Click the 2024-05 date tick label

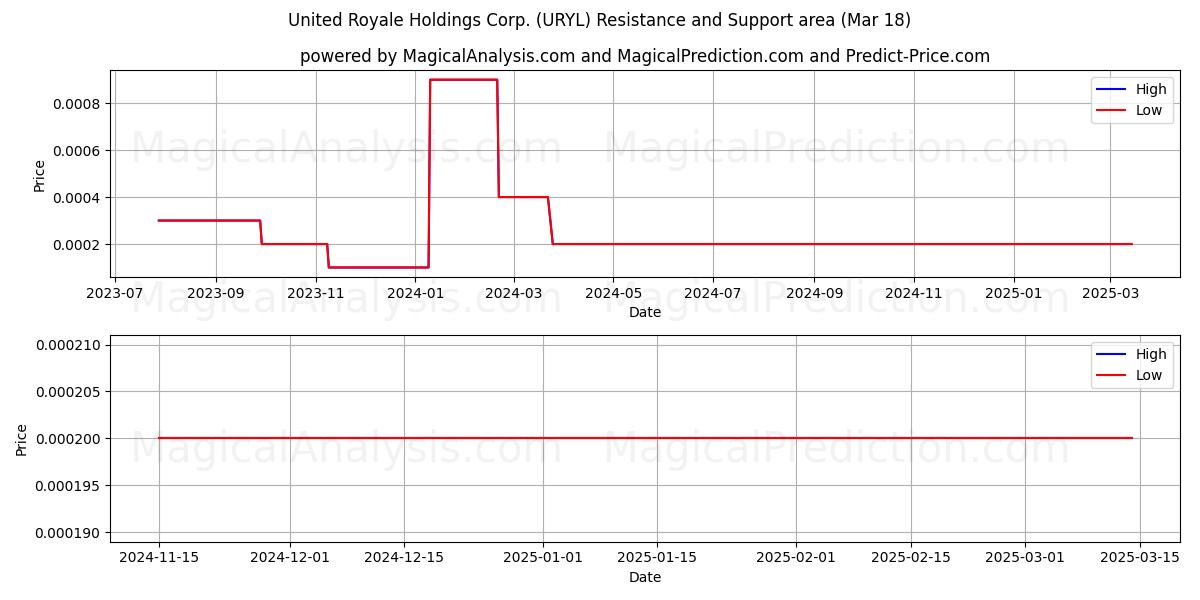pos(613,294)
